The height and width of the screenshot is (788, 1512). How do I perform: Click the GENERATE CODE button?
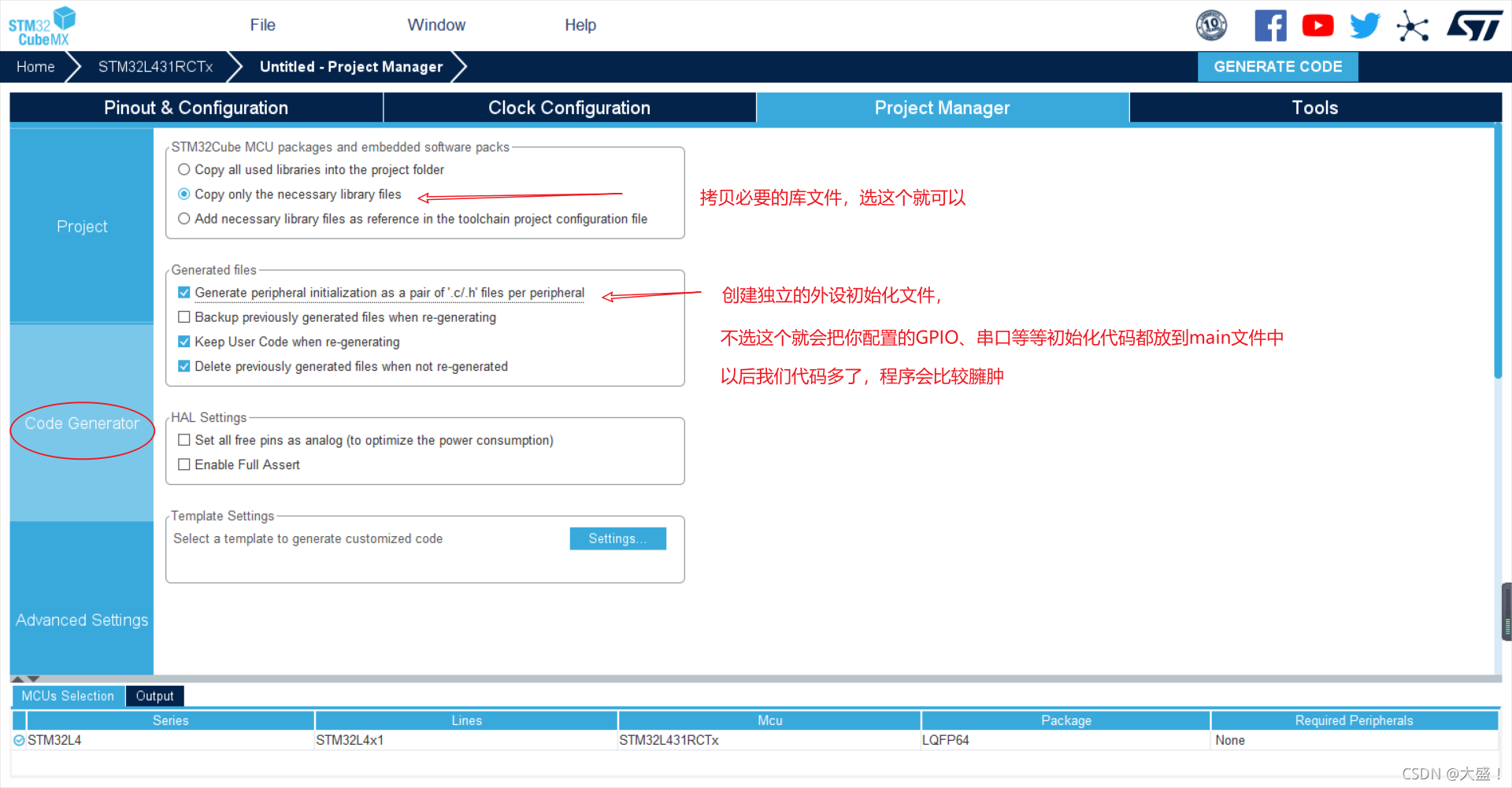[1277, 67]
